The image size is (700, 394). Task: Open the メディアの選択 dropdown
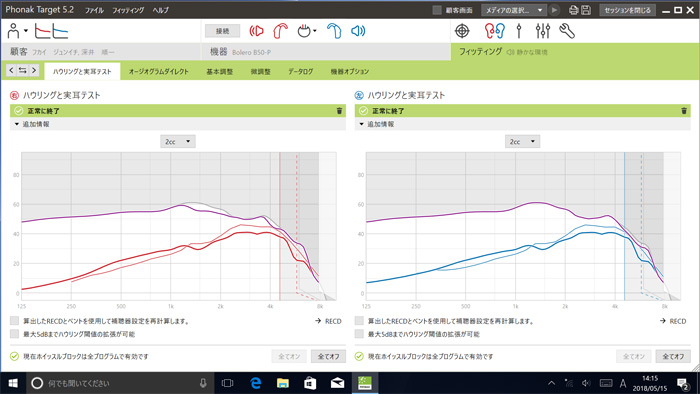[514, 10]
